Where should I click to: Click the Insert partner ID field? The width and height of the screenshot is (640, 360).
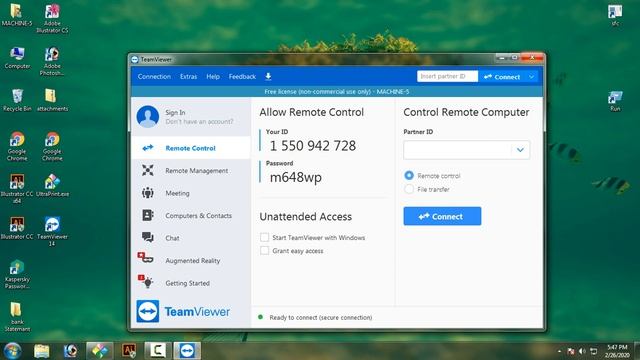pos(447,76)
